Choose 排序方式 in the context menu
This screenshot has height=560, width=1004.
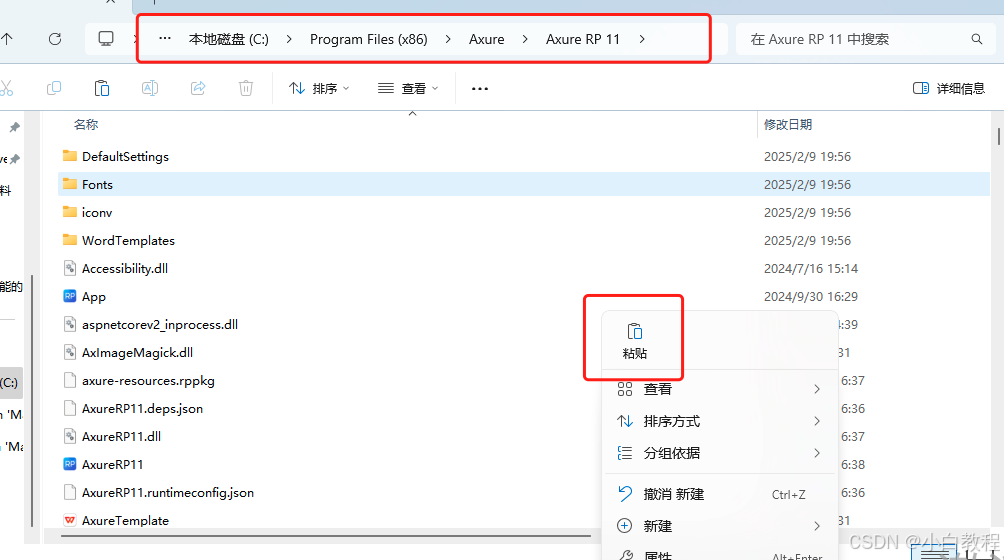point(720,420)
